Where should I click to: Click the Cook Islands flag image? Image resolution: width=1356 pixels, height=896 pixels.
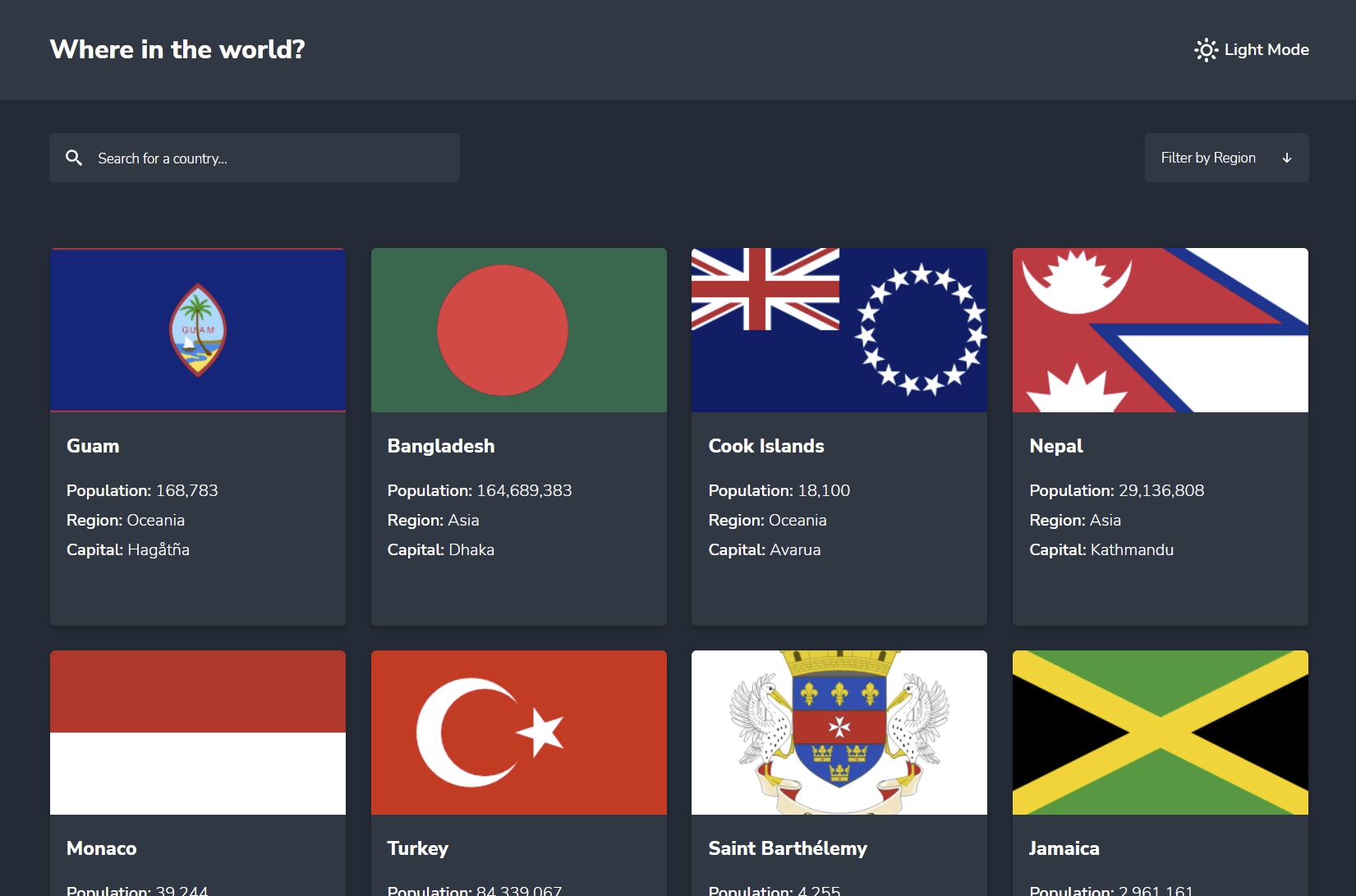click(x=839, y=330)
